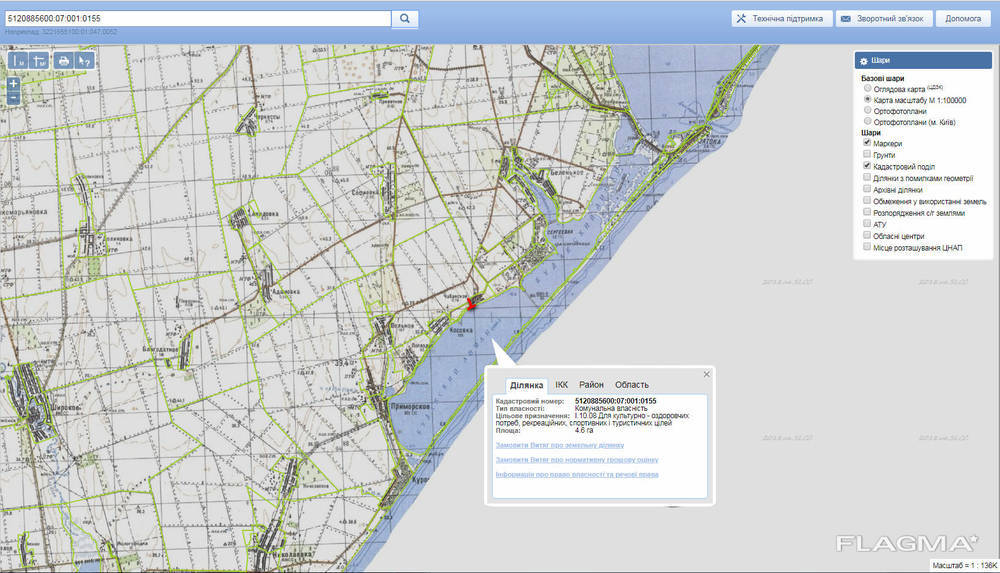
Task: Click the Технічна підтримка button
Action: point(780,18)
